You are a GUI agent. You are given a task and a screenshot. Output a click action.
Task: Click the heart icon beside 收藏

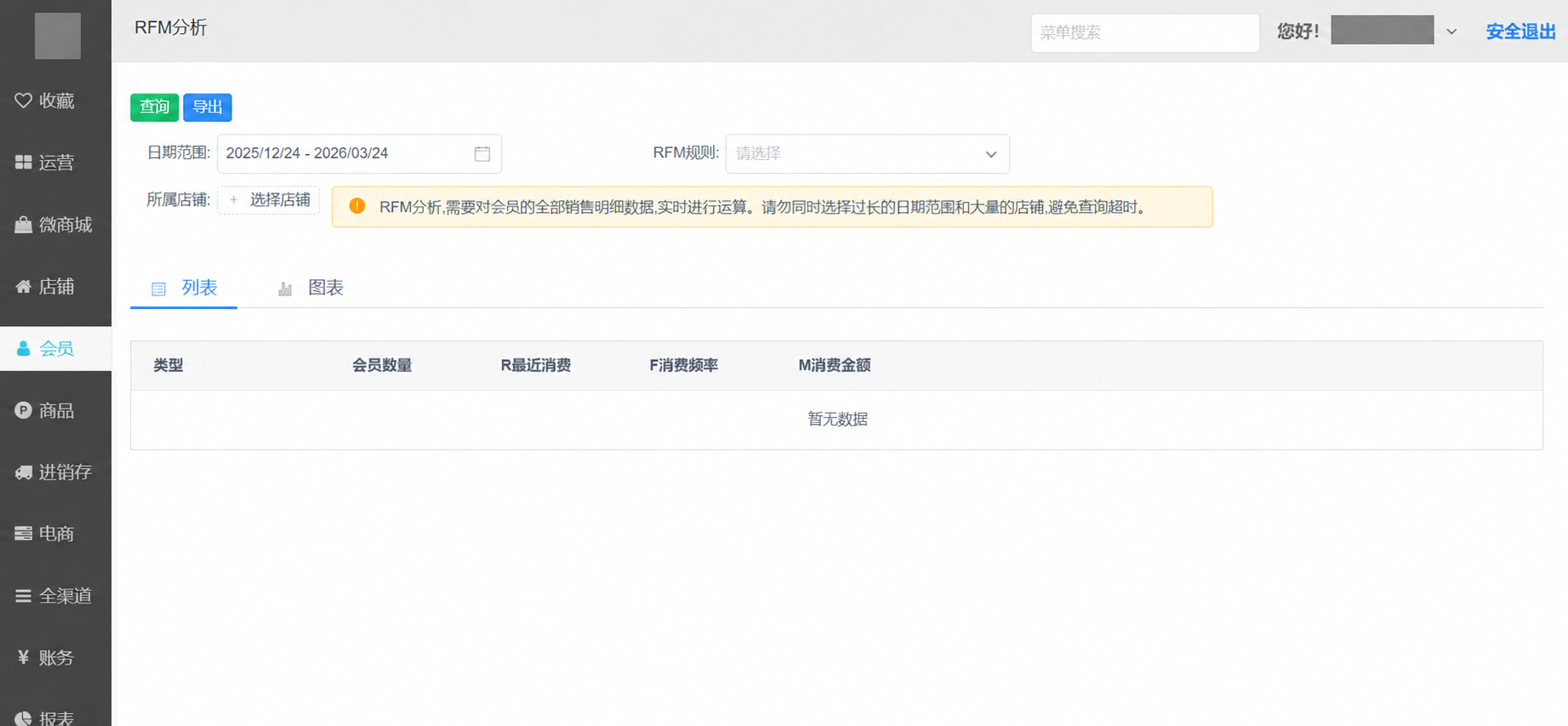coord(23,100)
